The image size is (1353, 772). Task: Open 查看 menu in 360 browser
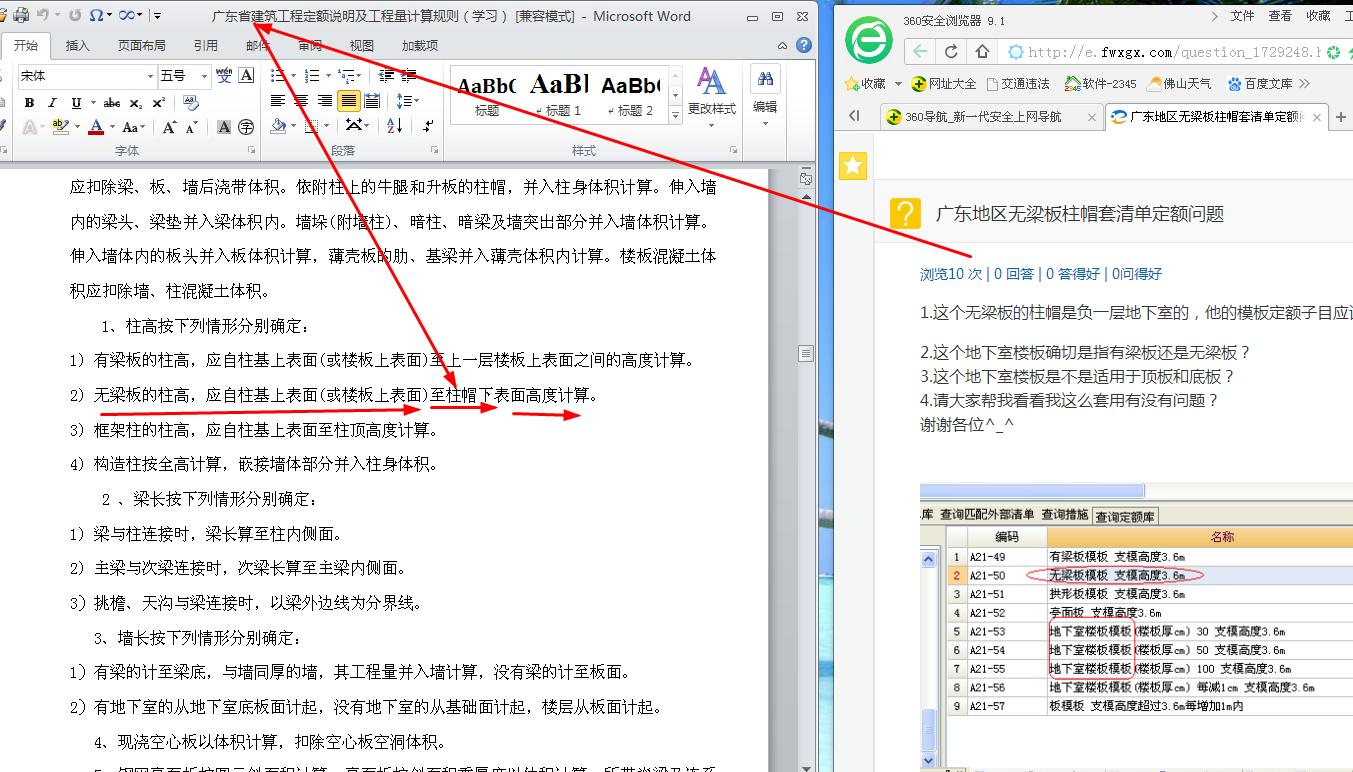pyautogui.click(x=1279, y=16)
